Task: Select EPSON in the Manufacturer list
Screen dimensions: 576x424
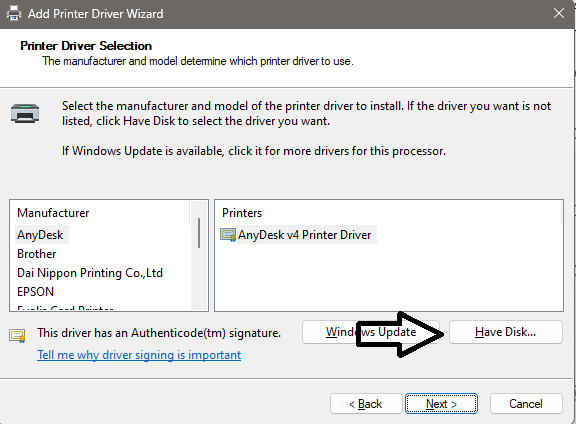Action: [36, 292]
